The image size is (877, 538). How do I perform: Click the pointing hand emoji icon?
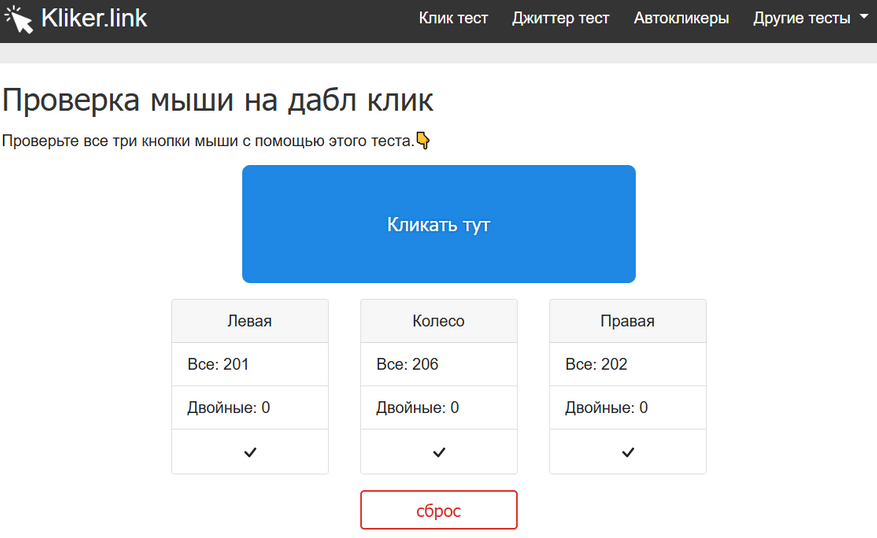423,141
